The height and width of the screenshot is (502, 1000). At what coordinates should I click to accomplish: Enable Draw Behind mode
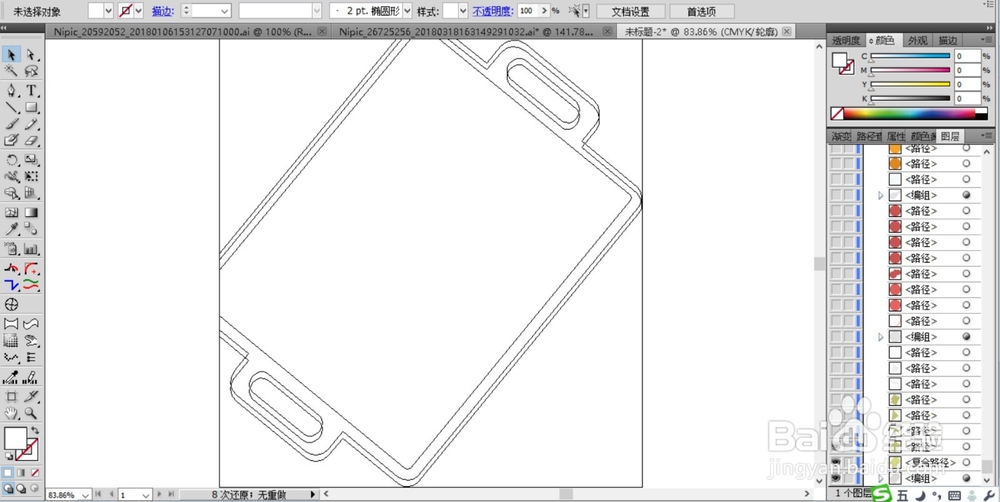[20, 488]
